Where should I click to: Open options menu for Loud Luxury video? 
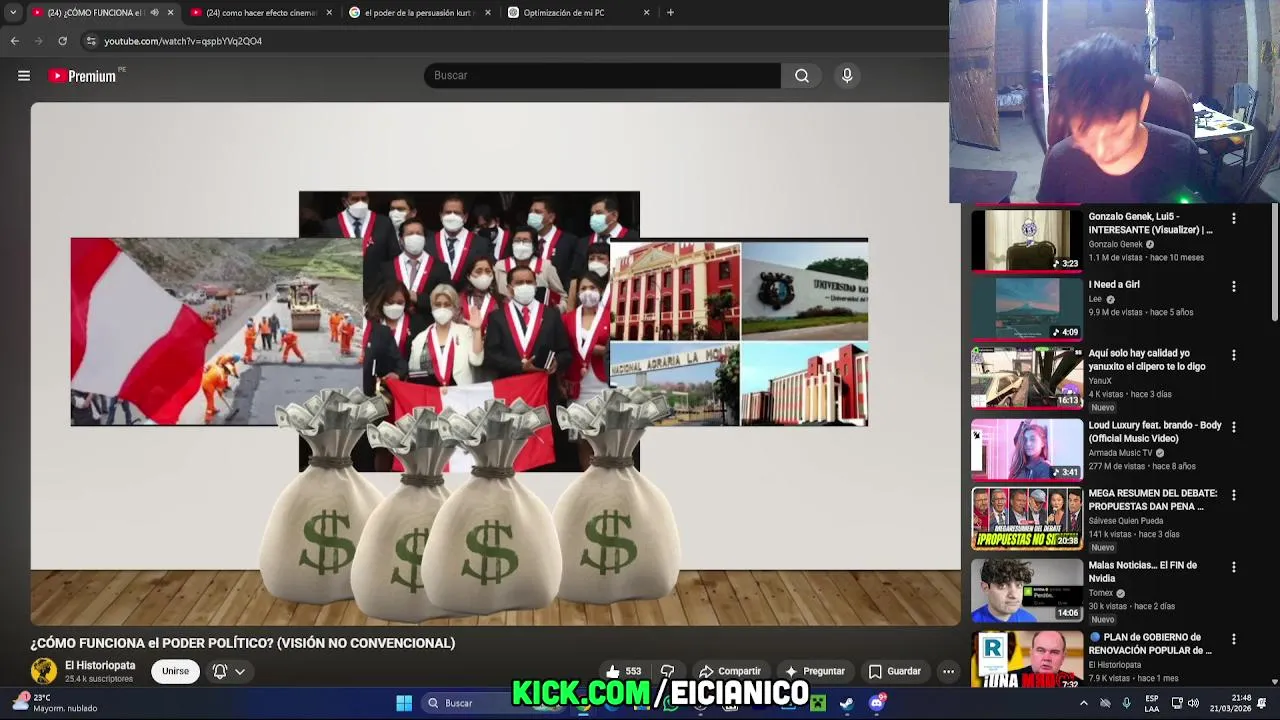tap(1233, 427)
